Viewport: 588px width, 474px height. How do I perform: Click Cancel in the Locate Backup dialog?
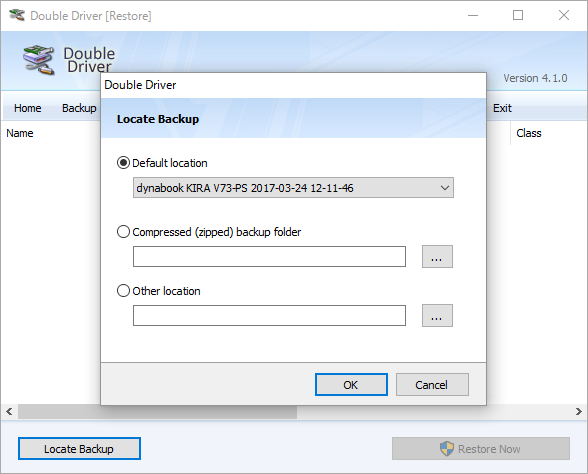point(432,384)
